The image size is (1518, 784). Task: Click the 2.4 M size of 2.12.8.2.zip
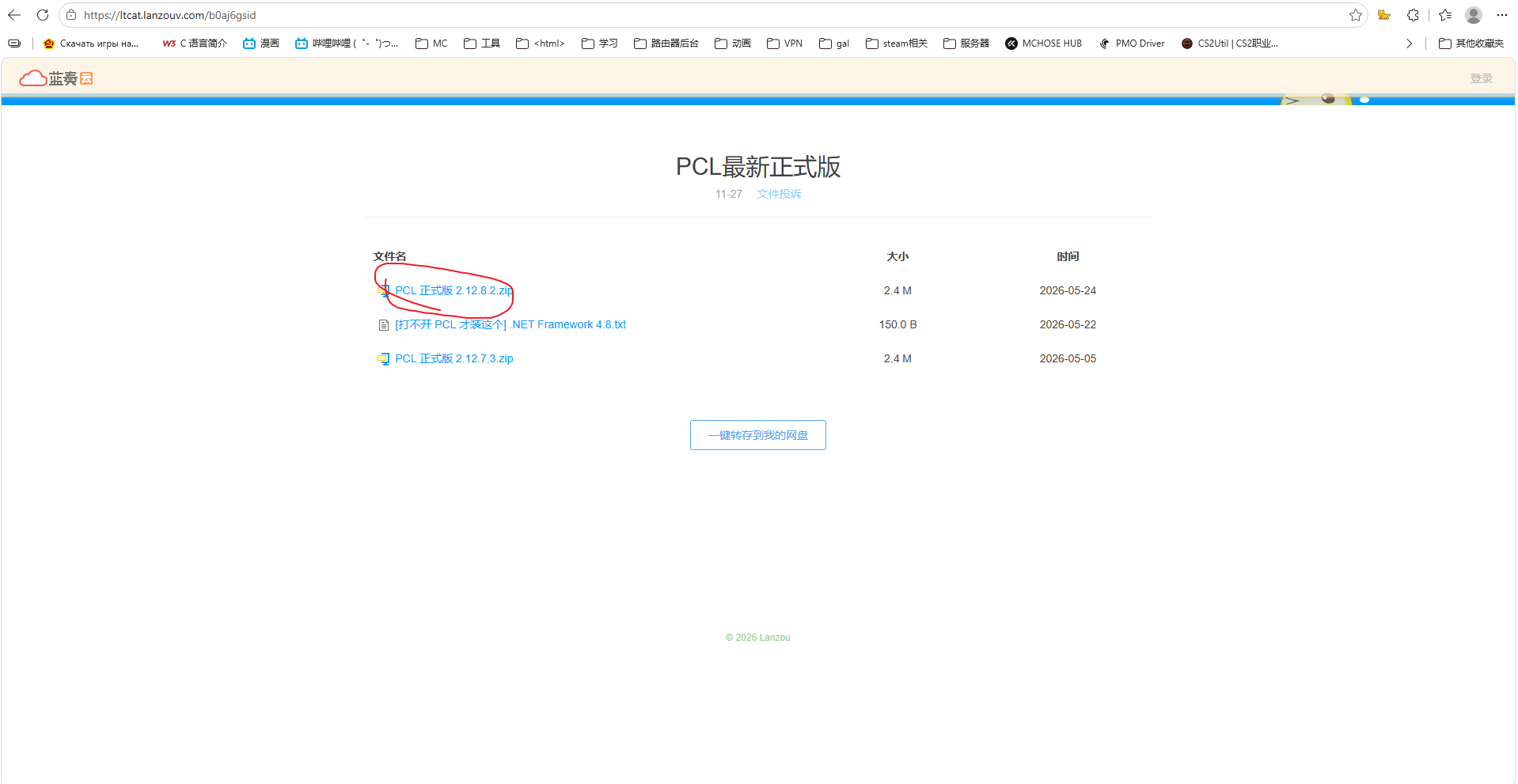898,291
